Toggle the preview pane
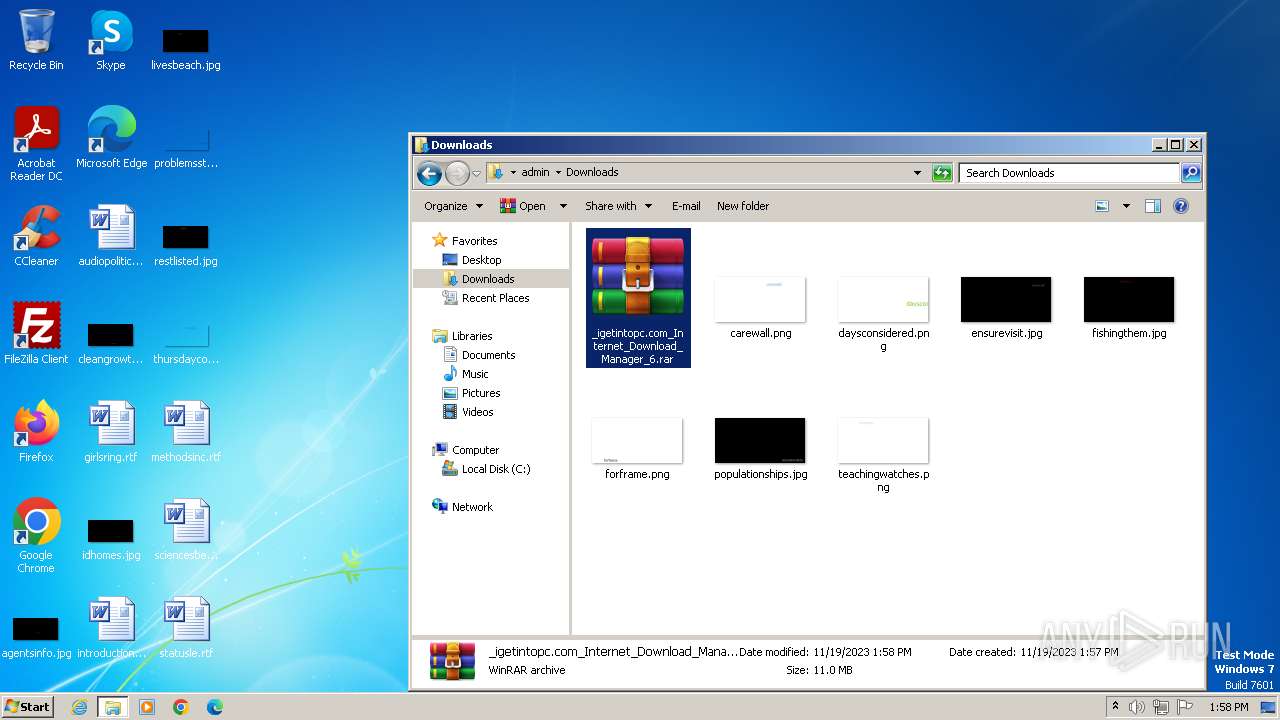 1153,206
